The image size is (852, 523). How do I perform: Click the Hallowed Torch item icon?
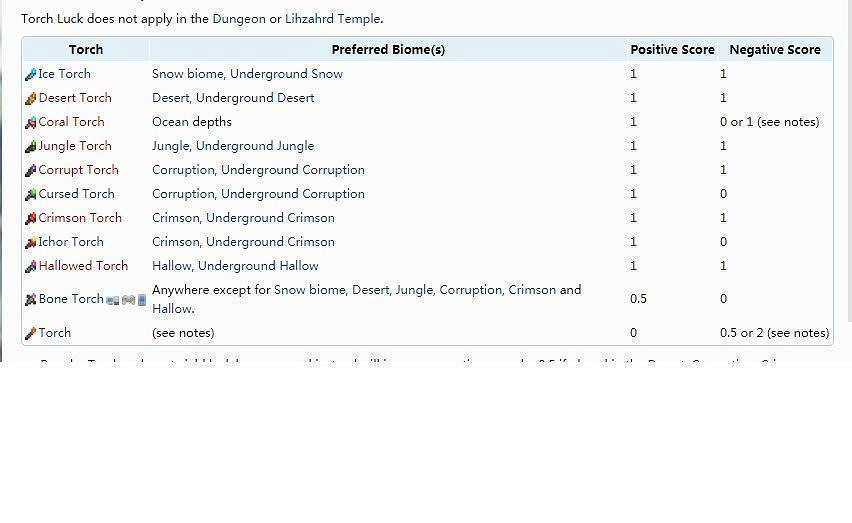(30, 266)
